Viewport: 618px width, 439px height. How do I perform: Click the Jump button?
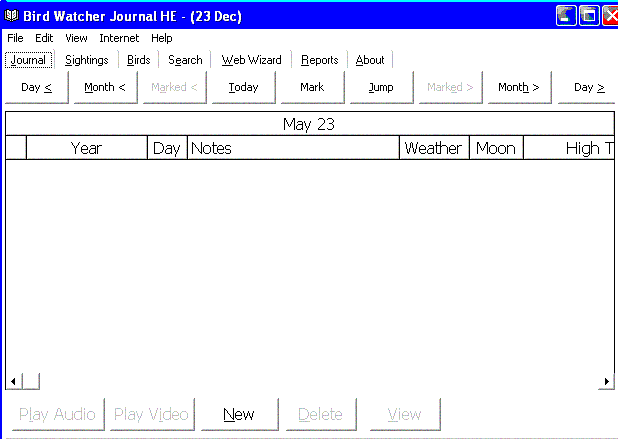tap(382, 87)
